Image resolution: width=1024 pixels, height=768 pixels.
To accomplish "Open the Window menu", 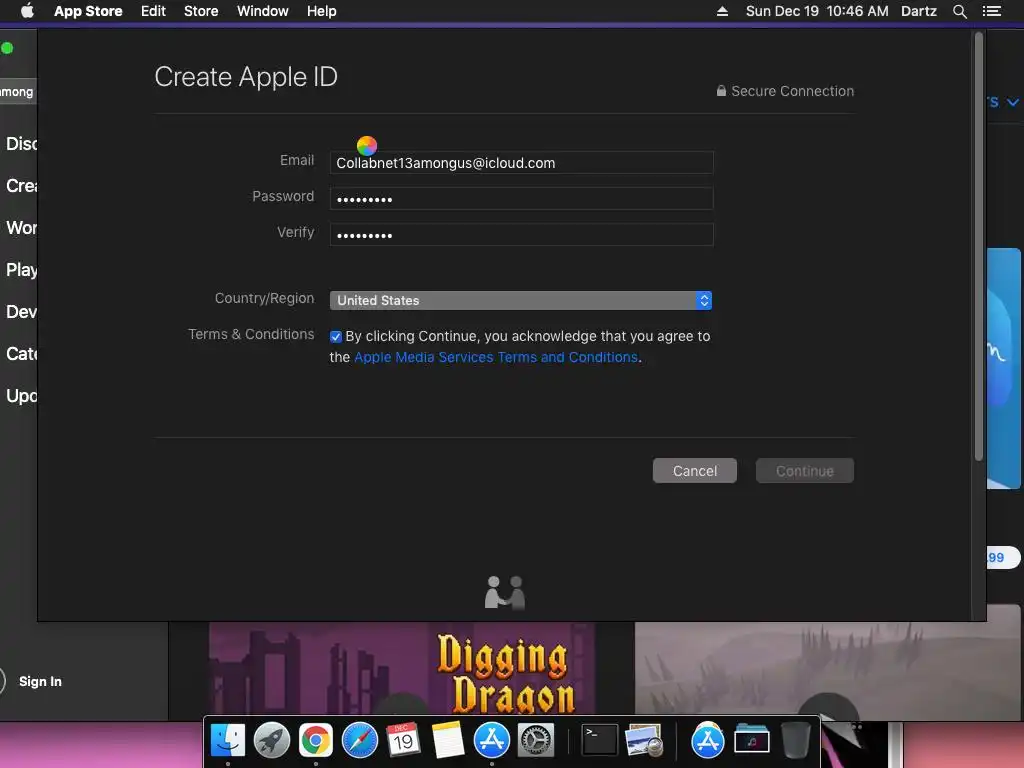I will pyautogui.click(x=263, y=11).
